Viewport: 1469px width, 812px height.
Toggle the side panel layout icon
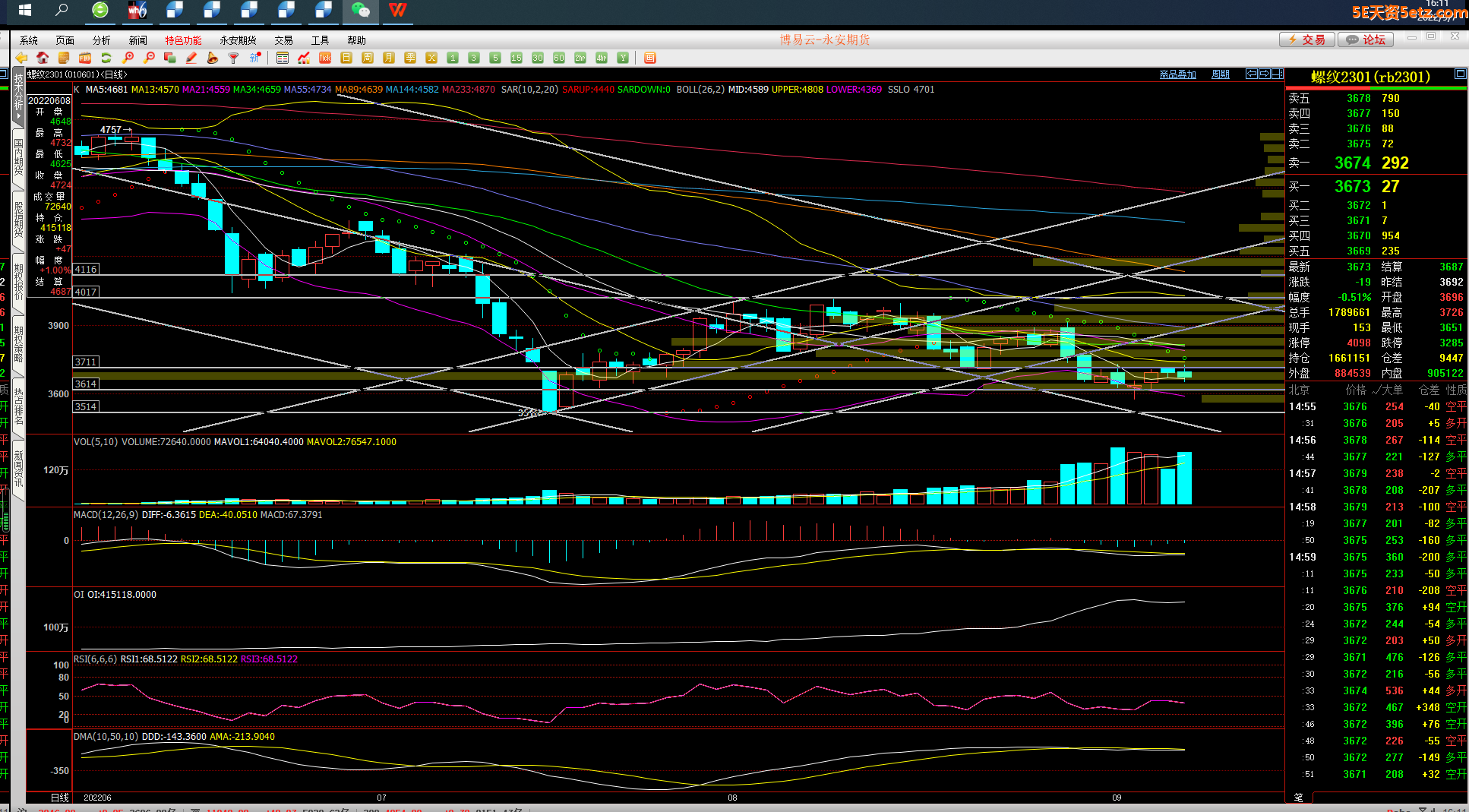click(x=1278, y=74)
